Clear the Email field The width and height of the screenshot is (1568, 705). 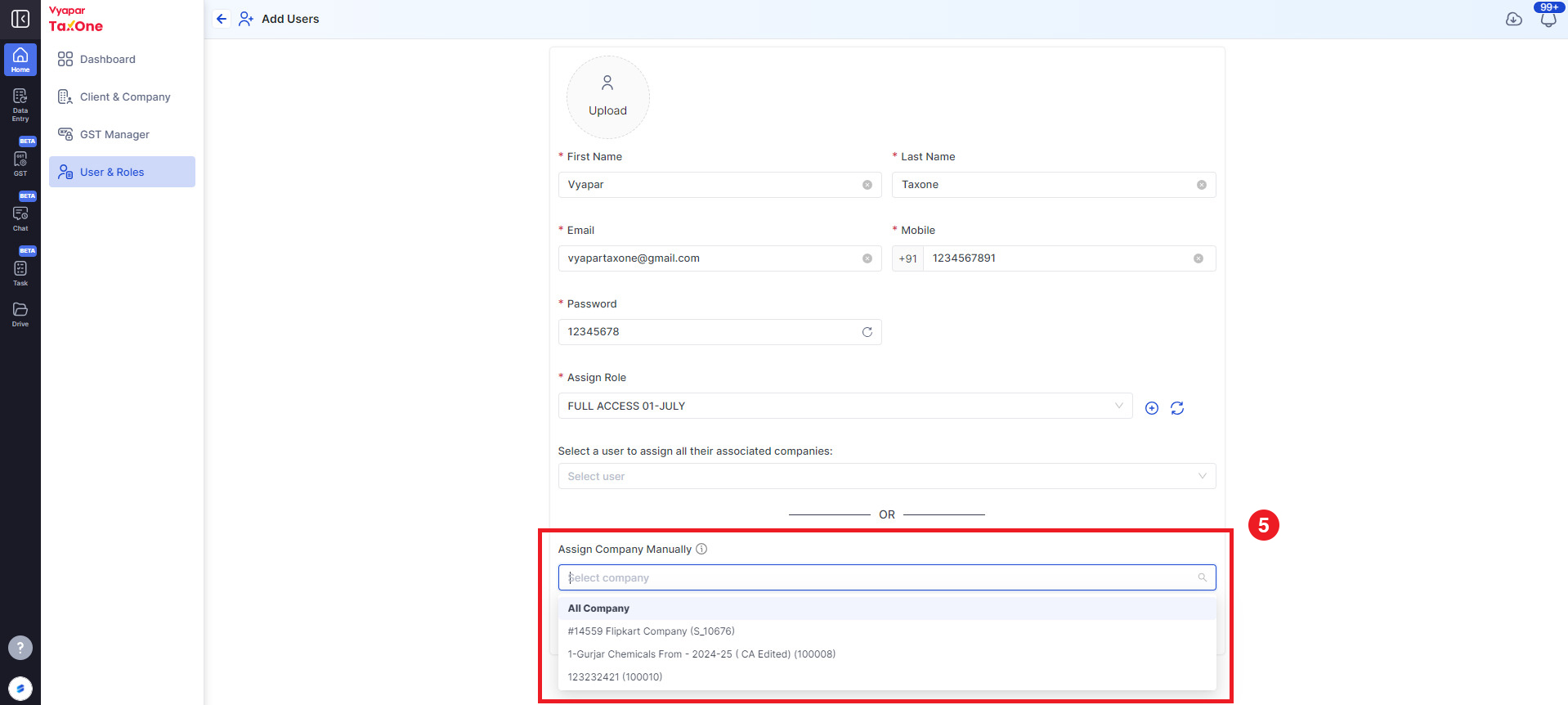[867, 258]
